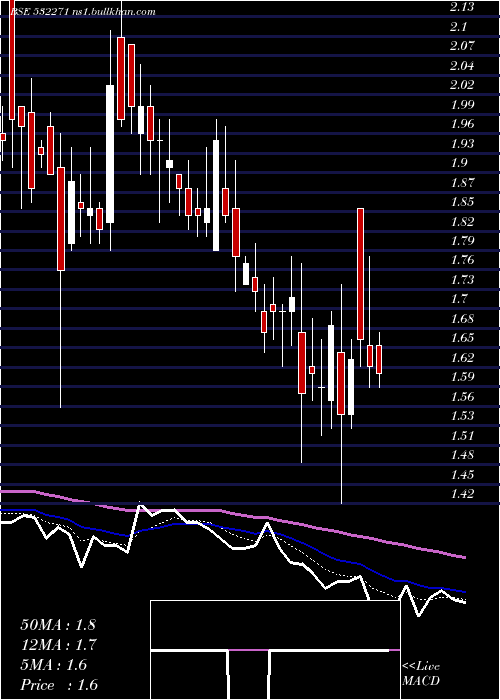The image size is (500, 700).
Task: Click the 1.82 price level label
Action: 462,221
